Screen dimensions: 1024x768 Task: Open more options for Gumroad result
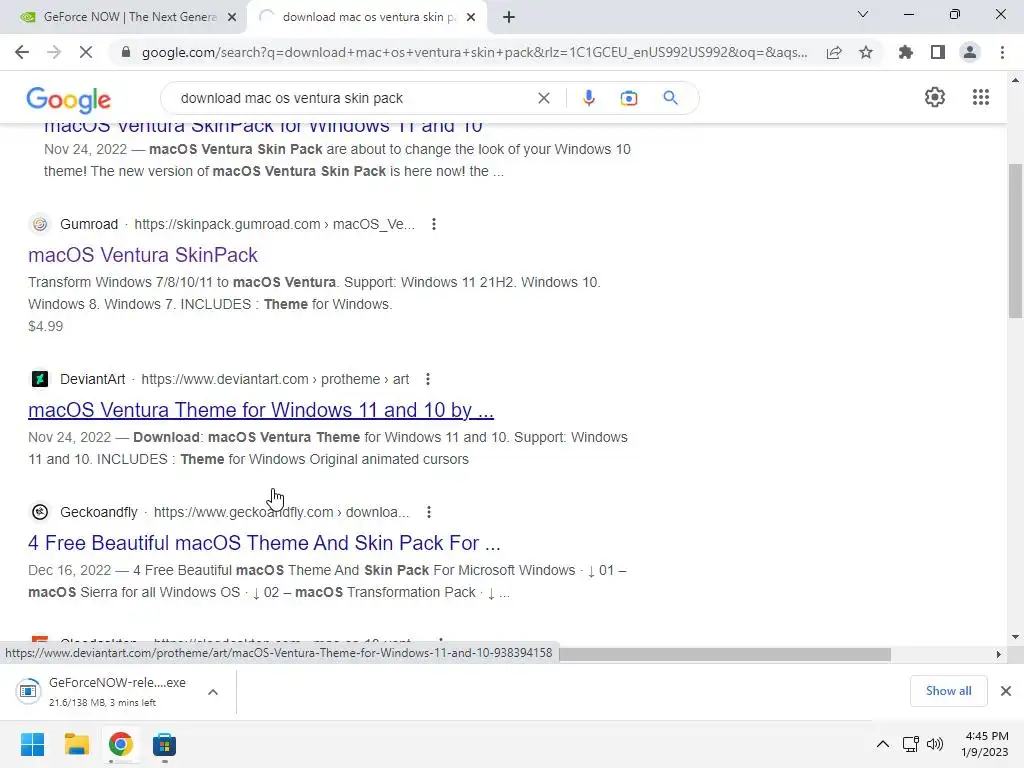coord(434,224)
